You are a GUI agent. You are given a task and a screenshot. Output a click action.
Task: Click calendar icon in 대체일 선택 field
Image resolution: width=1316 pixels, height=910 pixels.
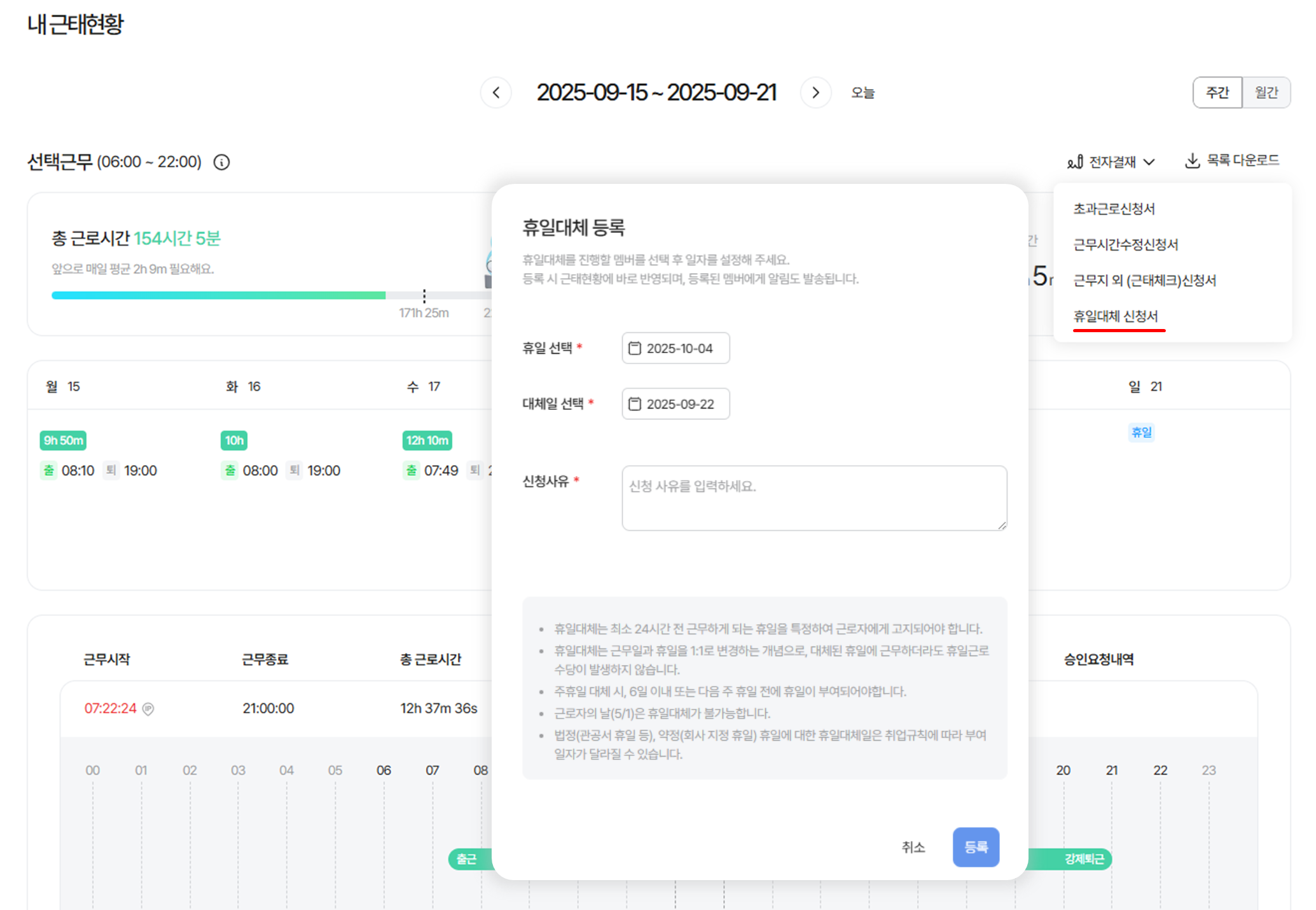pyautogui.click(x=634, y=404)
